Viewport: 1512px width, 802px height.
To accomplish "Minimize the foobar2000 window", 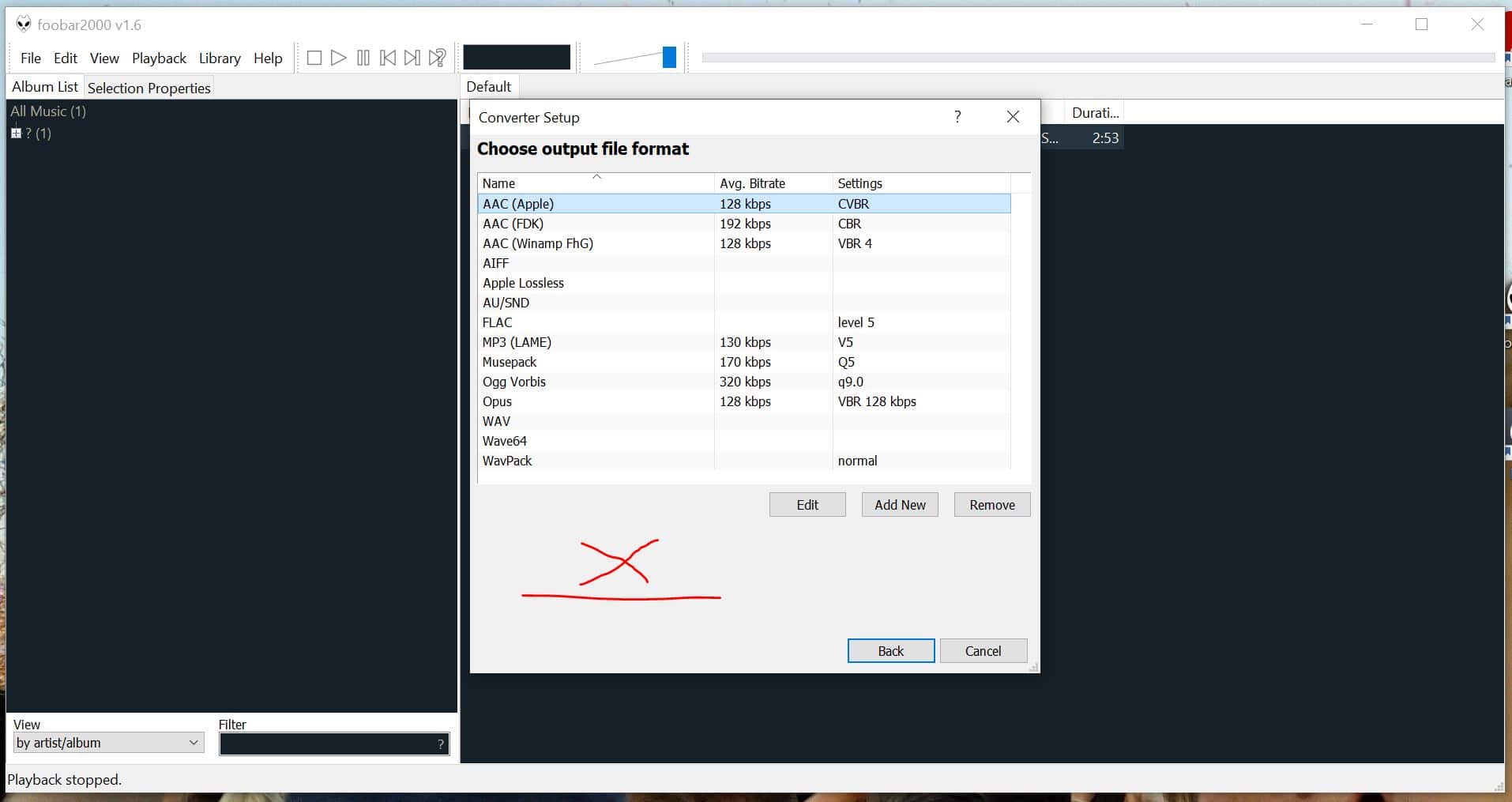I will (1367, 24).
